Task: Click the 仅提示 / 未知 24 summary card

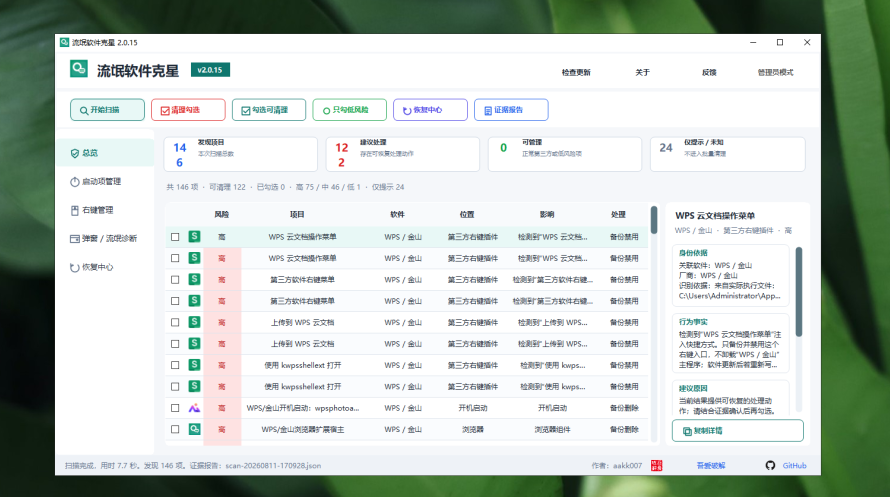Action: 727,154
